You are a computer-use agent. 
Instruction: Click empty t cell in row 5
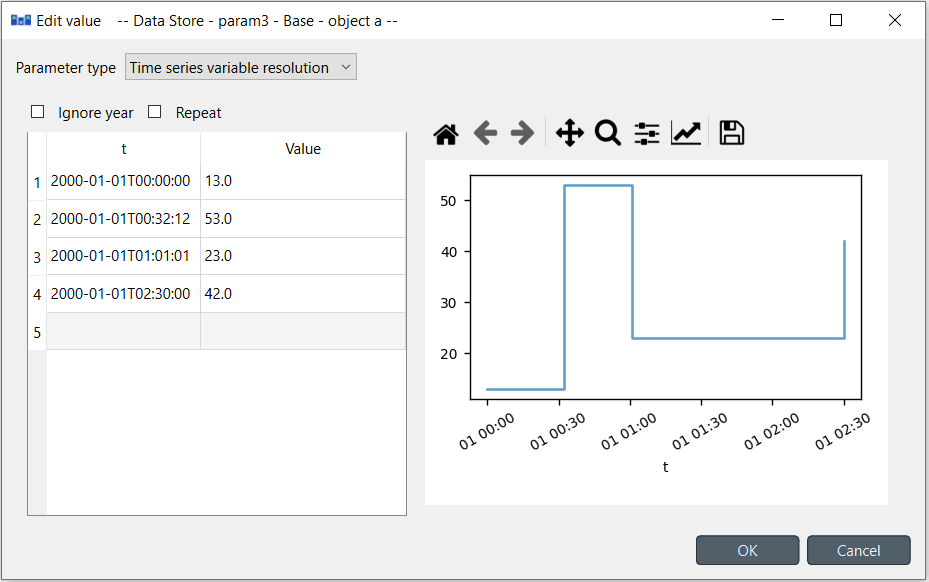coord(123,331)
